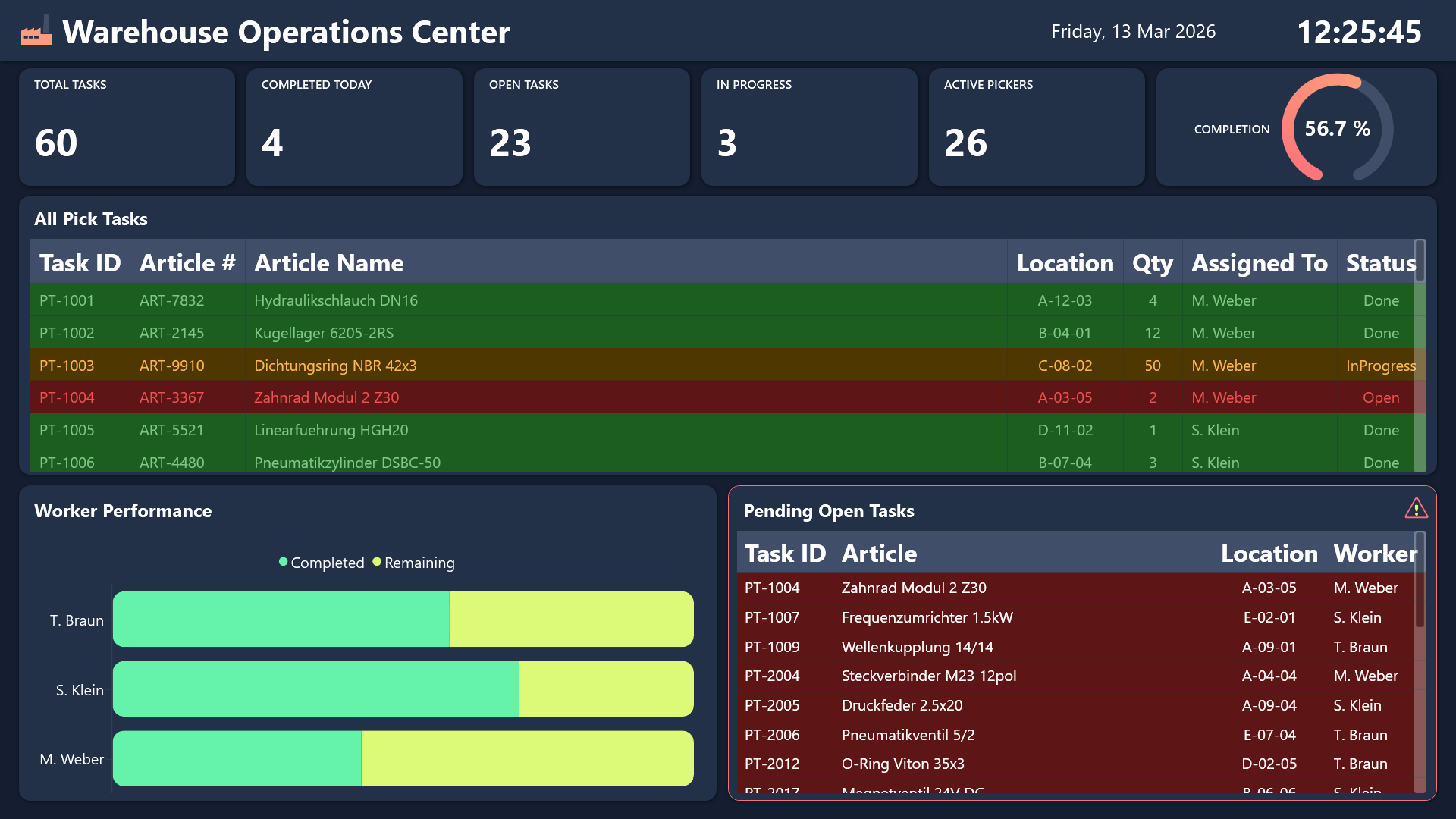Open the Pending Open Tasks panel title
The width and height of the screenshot is (1456, 819).
pos(828,511)
